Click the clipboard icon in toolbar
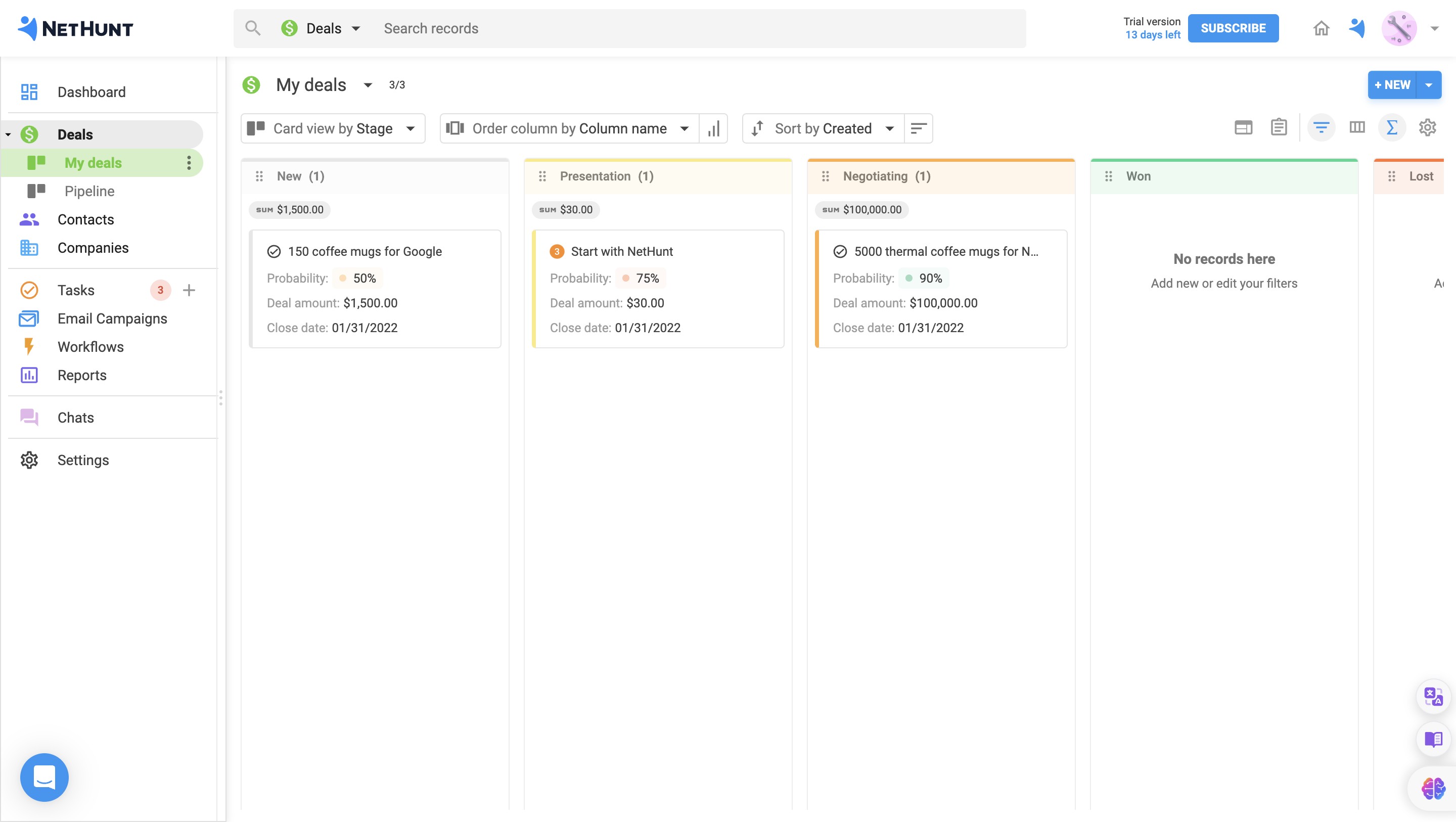 tap(1279, 128)
